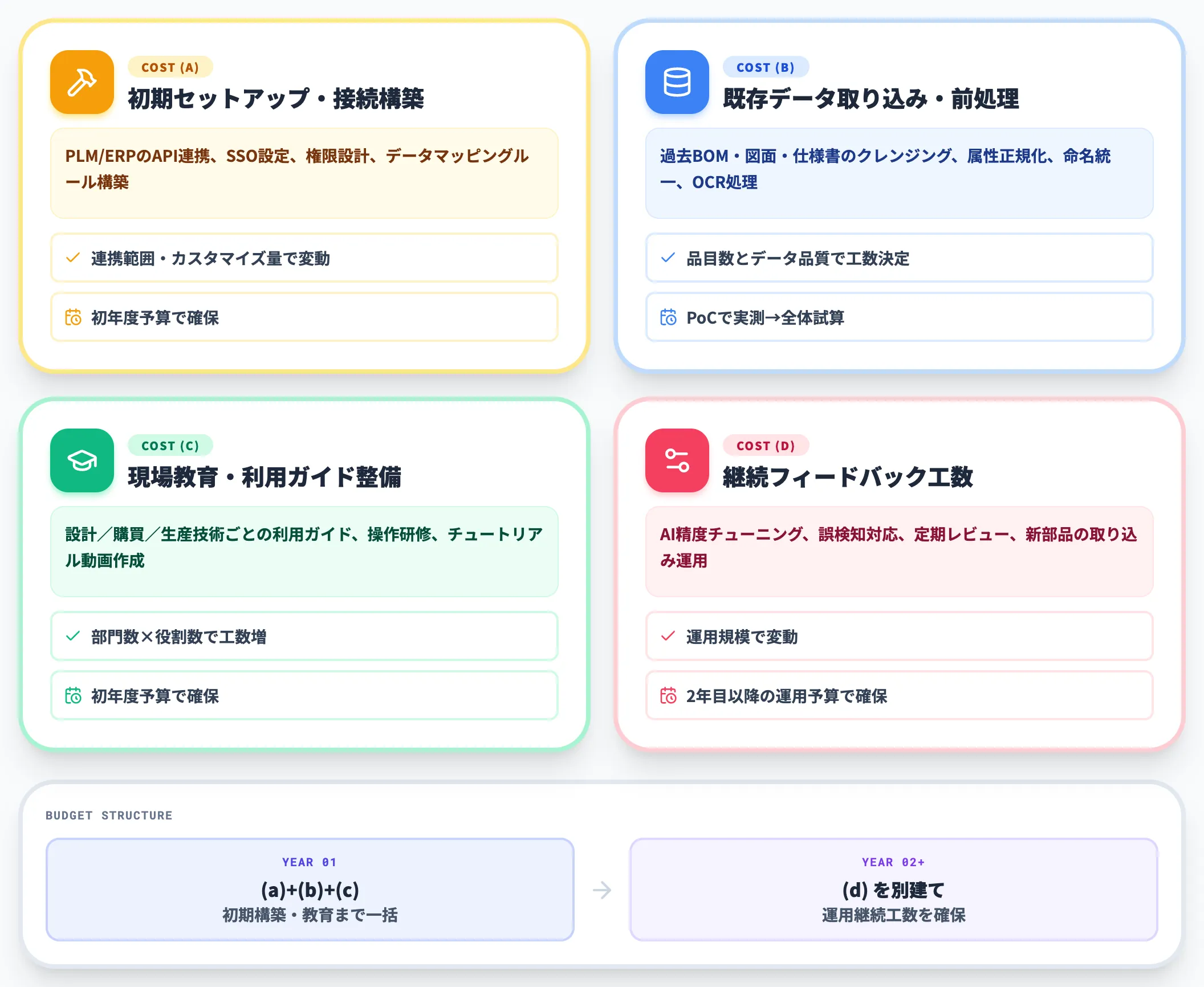1204x987 pixels.
Task: Click 初年度予算で確保 row in Cost (A) card
Action: (x=304, y=317)
